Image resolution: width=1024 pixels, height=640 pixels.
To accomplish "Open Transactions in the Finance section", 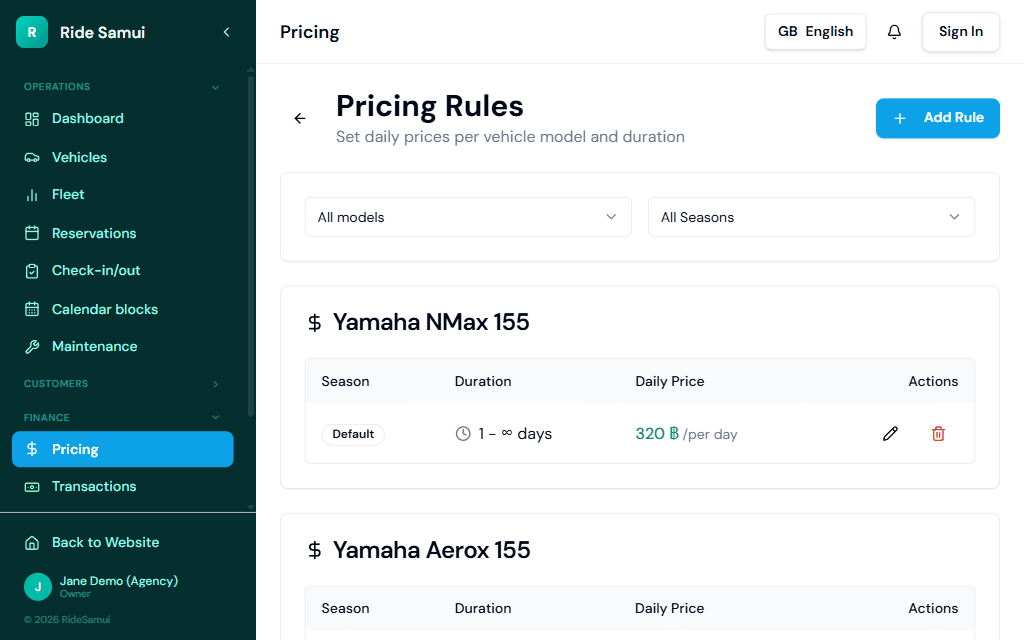I will pyautogui.click(x=123, y=487).
